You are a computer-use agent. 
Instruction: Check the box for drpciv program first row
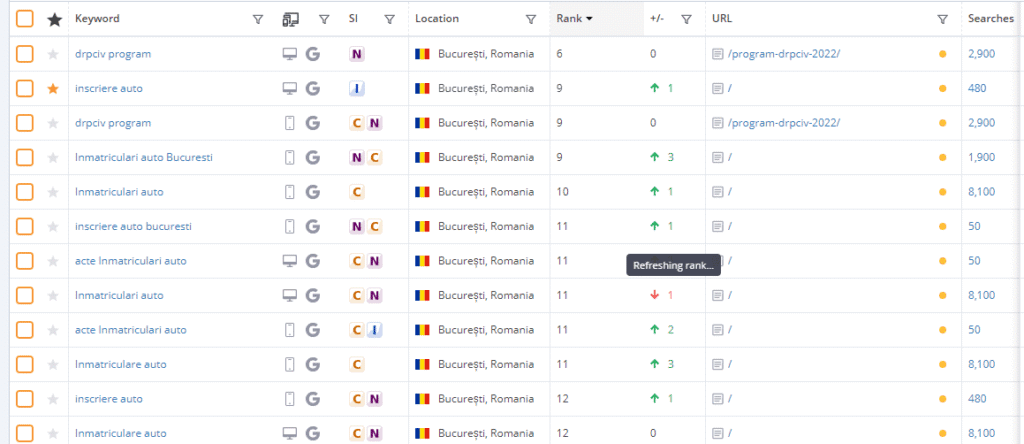pyautogui.click(x=24, y=54)
